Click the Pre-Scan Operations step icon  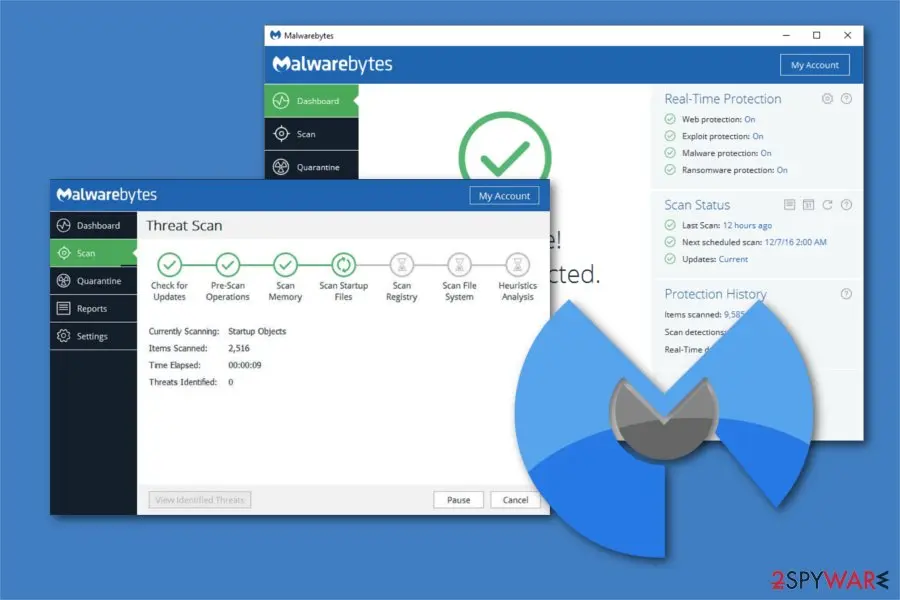[x=227, y=265]
